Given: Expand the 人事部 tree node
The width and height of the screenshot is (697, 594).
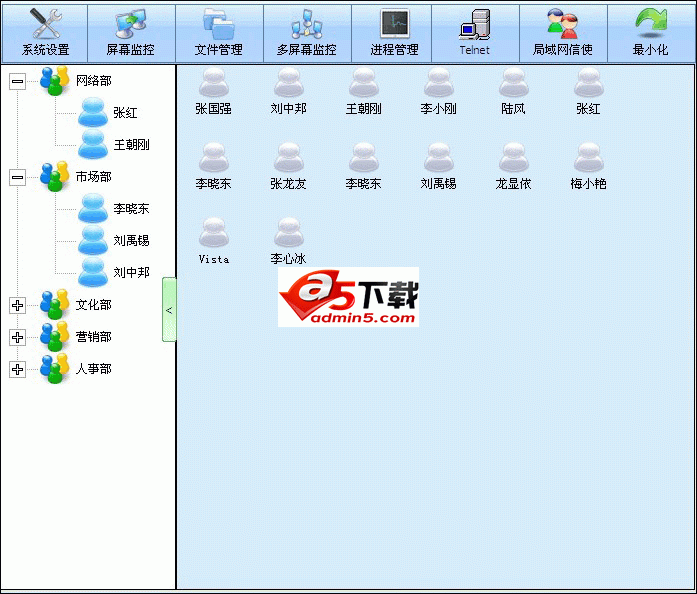Looking at the screenshot, I should (x=17, y=369).
